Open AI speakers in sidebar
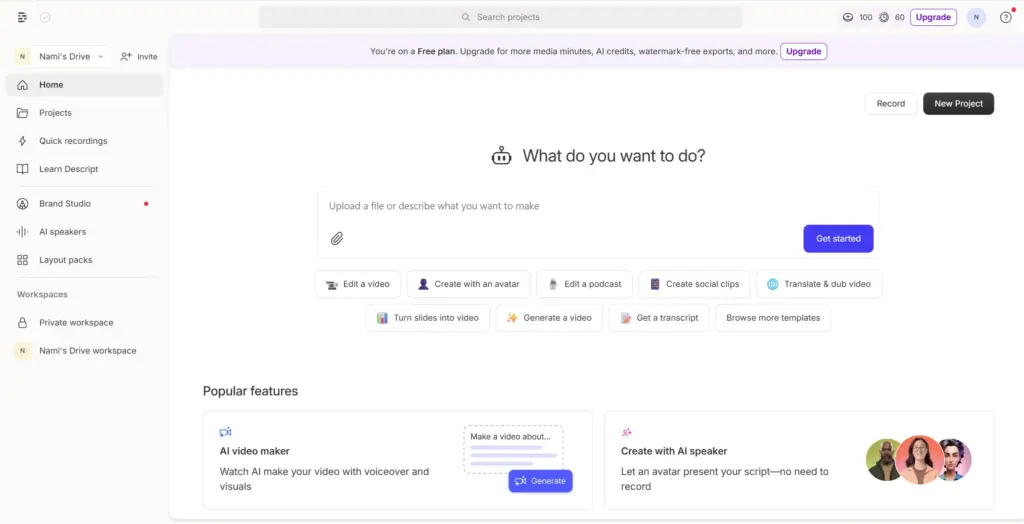This screenshot has width=1024, height=524. pos(62,232)
